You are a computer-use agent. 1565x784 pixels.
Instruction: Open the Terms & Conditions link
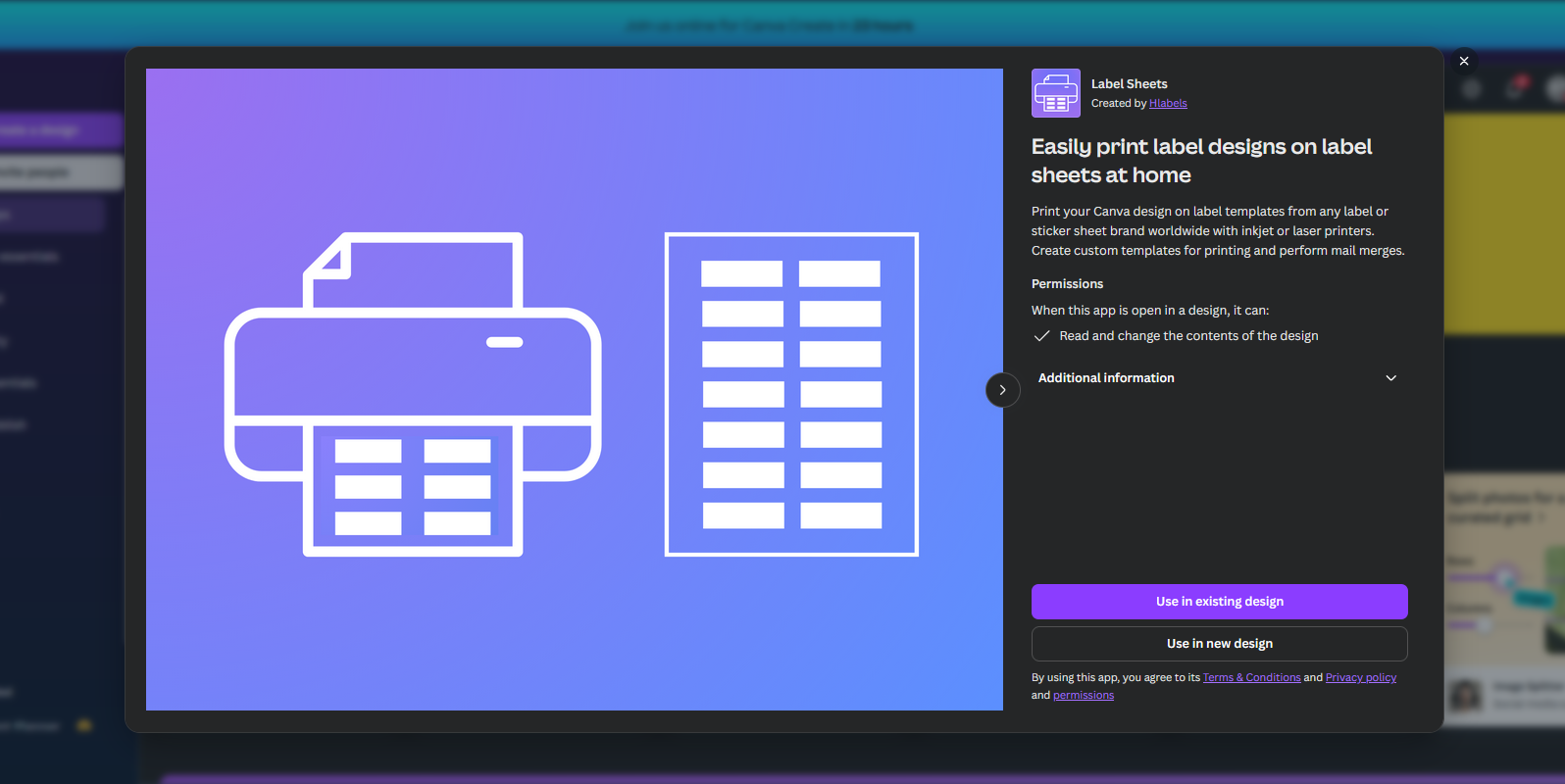[x=1251, y=677]
